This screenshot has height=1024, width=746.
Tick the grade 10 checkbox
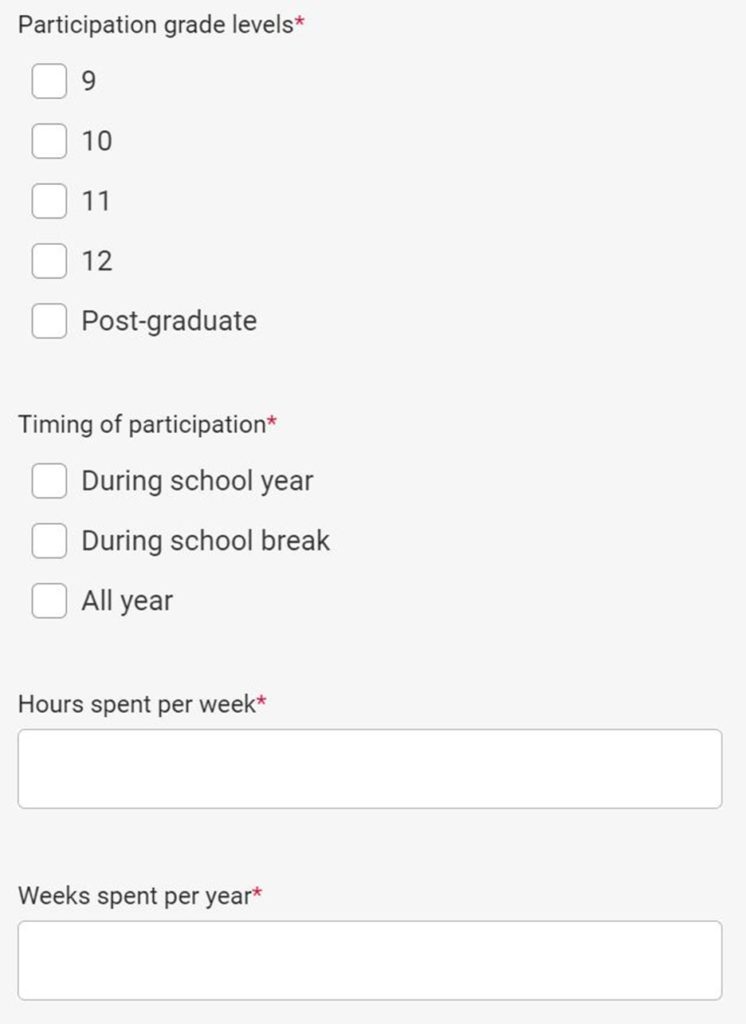tap(49, 141)
